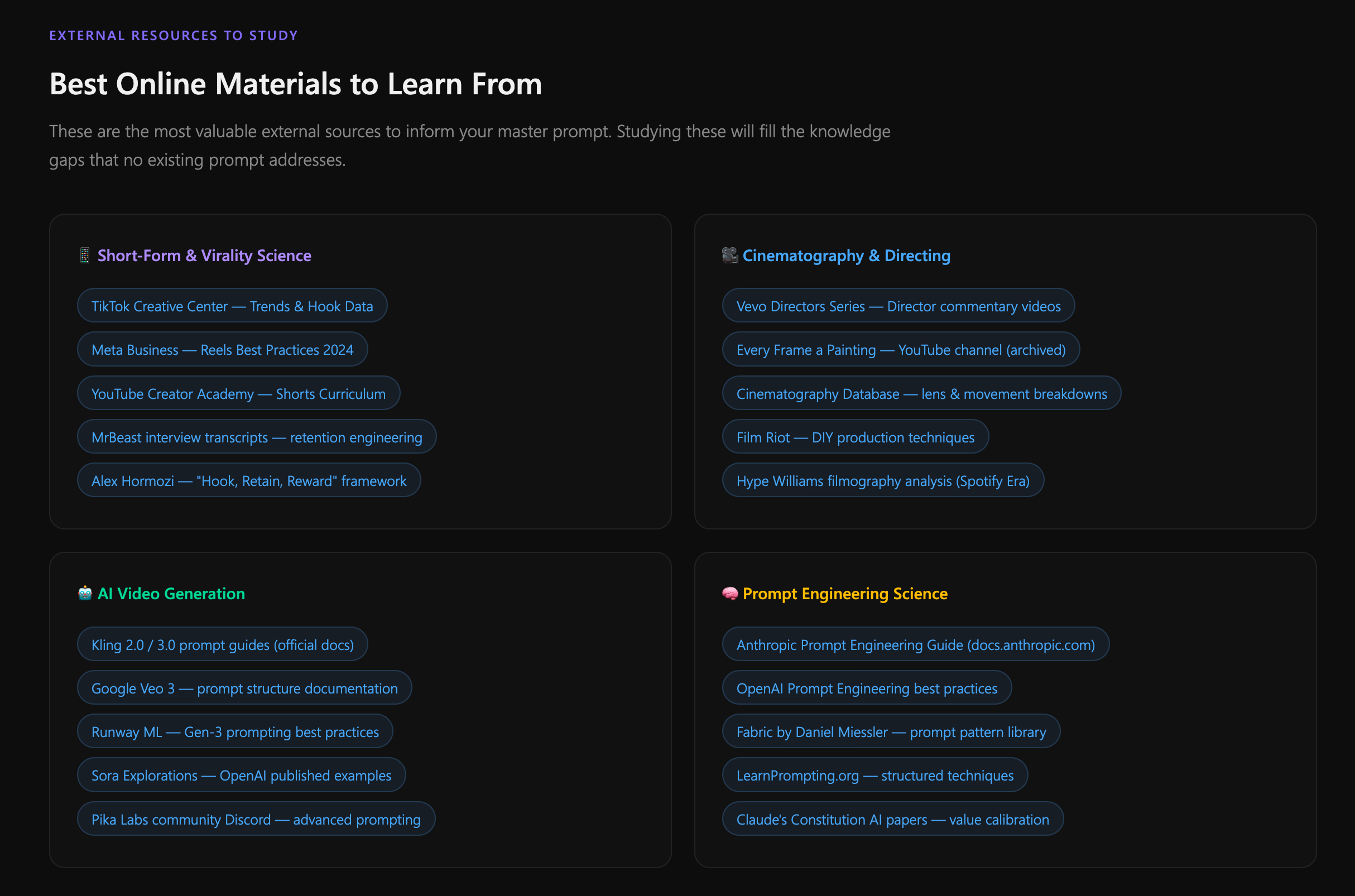Click Google Veo 3 prompt structure documentation
1355x896 pixels.
[x=244, y=688]
